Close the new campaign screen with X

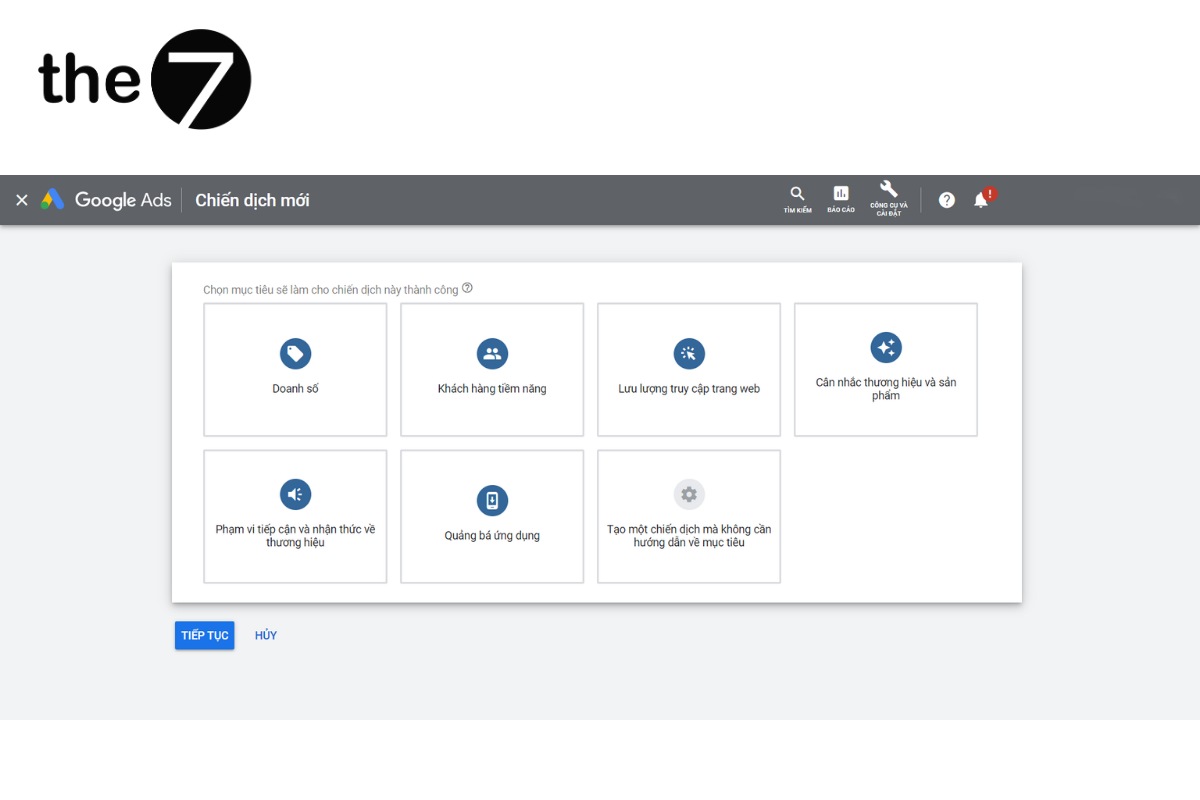pyautogui.click(x=22, y=200)
